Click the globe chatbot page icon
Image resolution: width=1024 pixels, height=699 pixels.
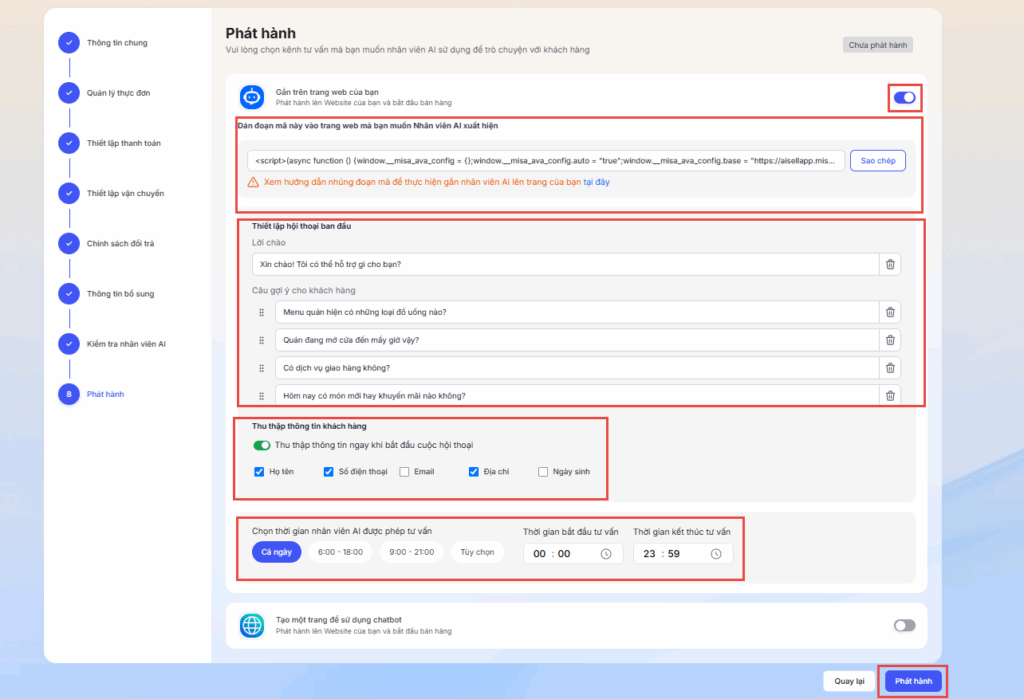[x=251, y=626]
